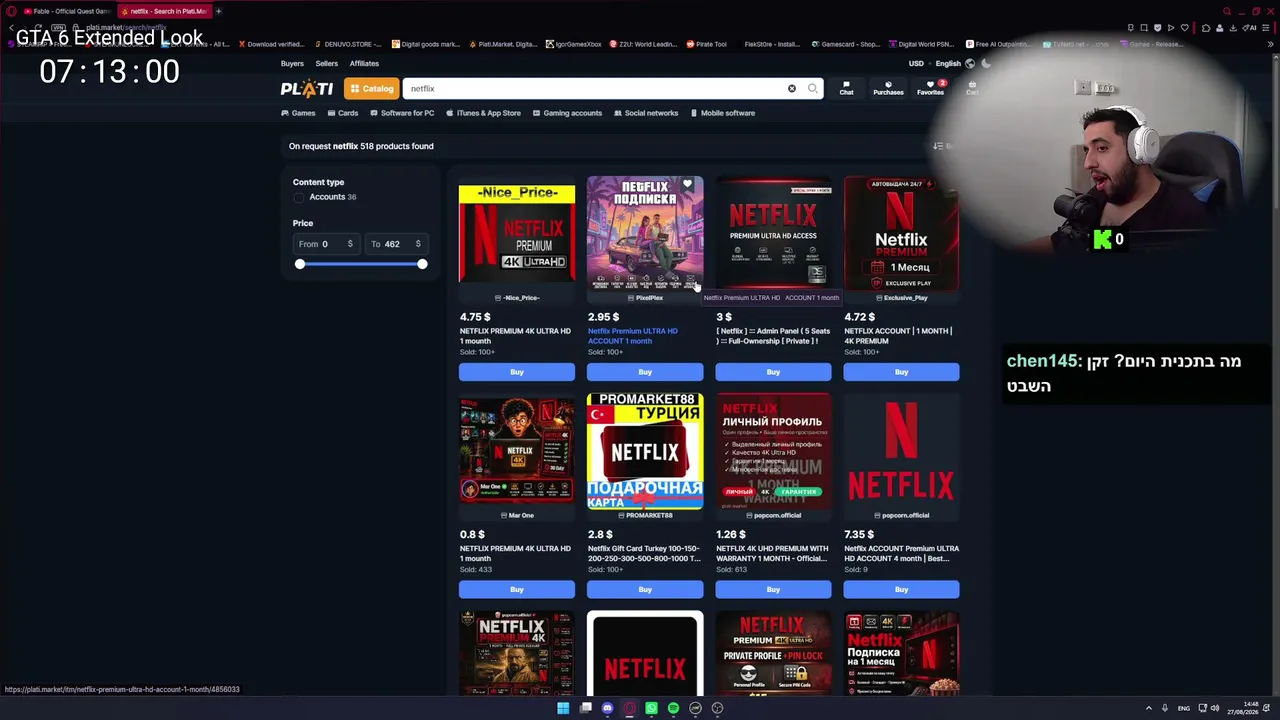Open the -Nice_Price- Netflix Premium thumbnail
This screenshot has height=720, width=1280.
517,234
